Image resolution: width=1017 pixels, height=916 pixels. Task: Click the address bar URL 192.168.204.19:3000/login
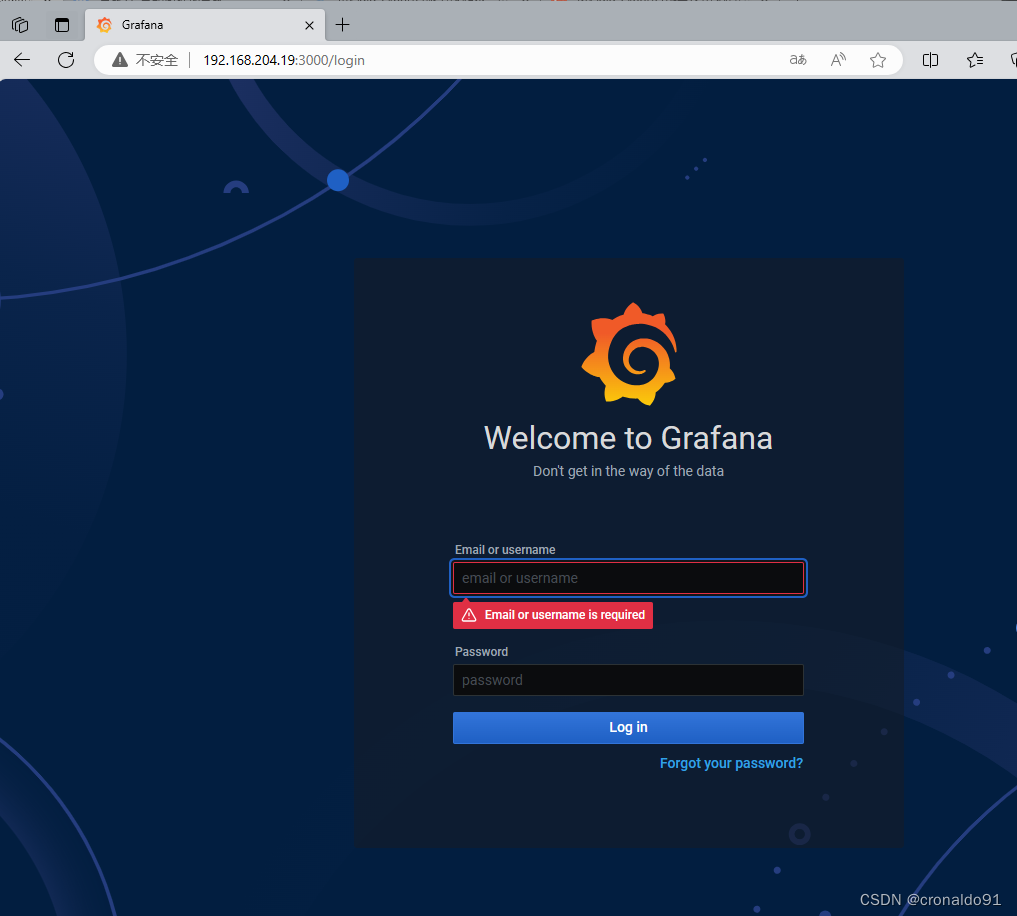[284, 60]
